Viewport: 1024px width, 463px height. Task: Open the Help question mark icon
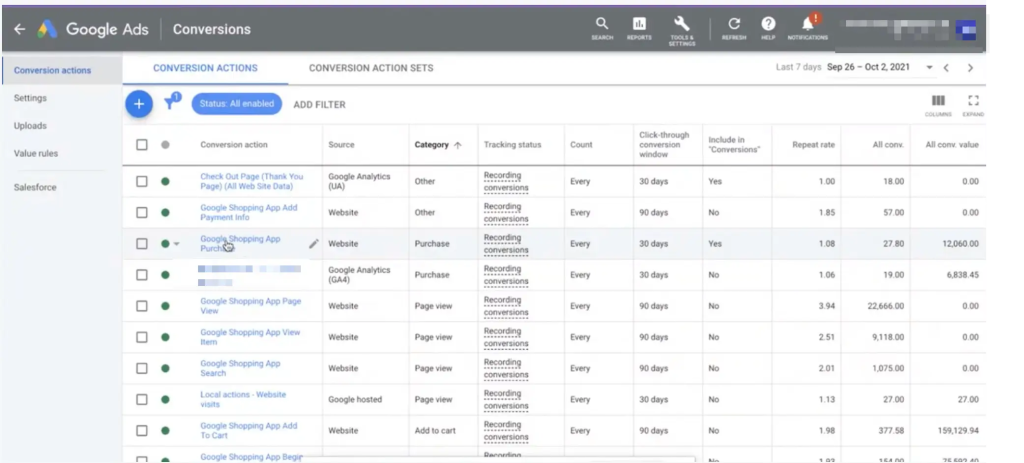768,24
